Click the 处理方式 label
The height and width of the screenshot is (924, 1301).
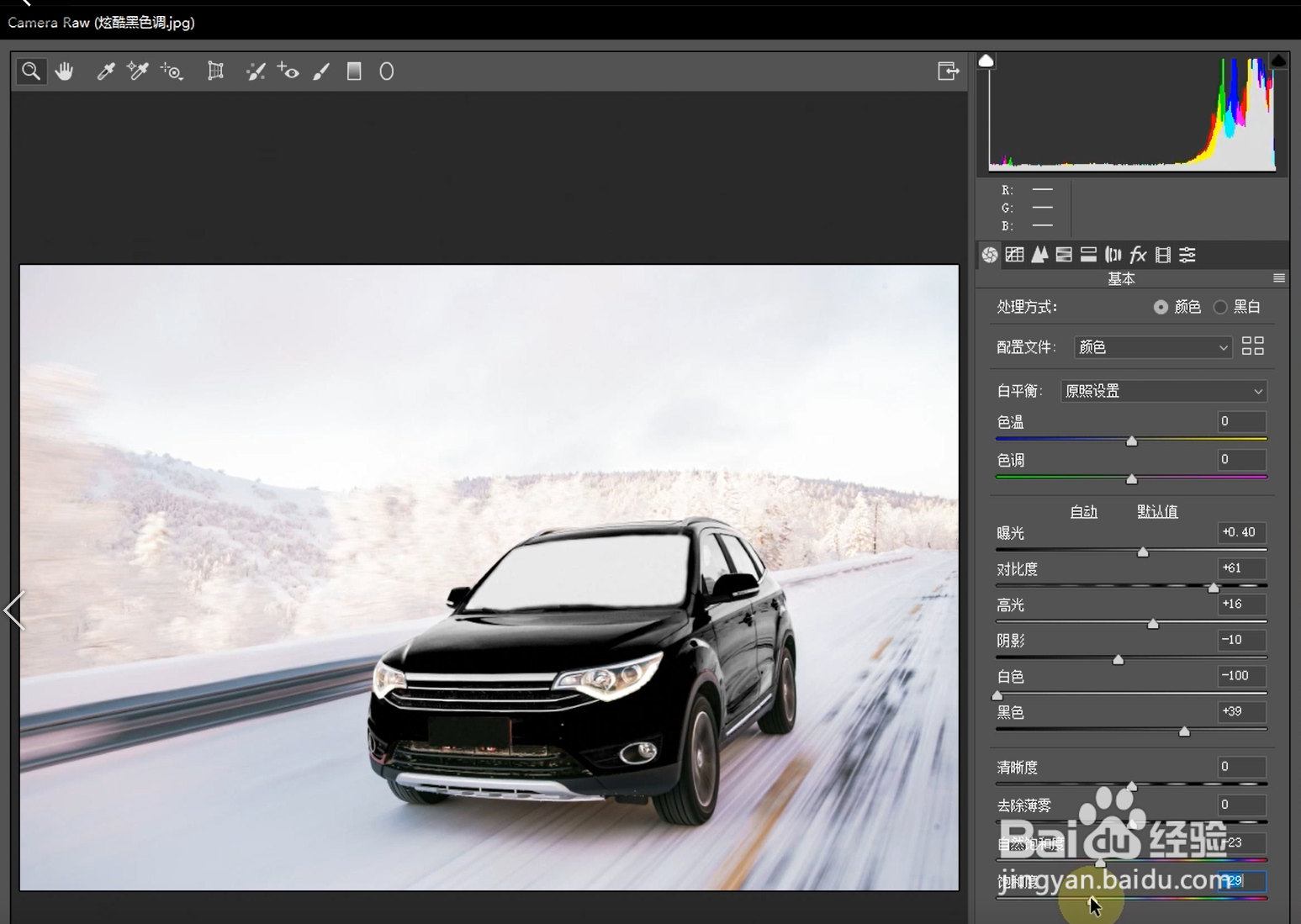[x=1027, y=307]
